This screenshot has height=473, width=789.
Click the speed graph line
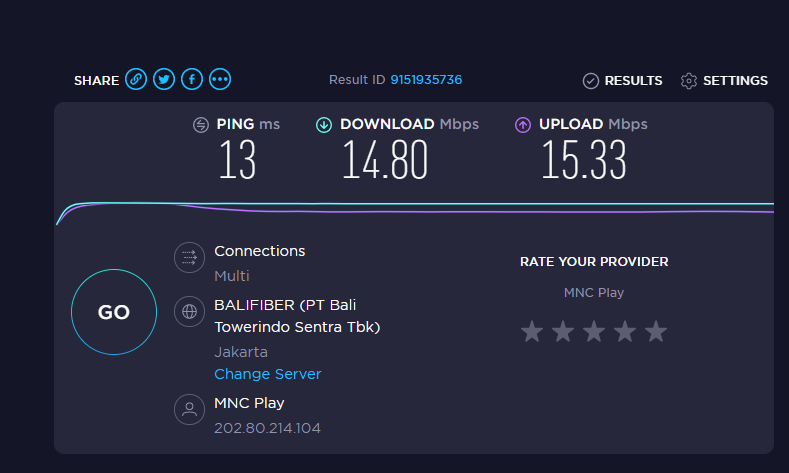[x=400, y=205]
